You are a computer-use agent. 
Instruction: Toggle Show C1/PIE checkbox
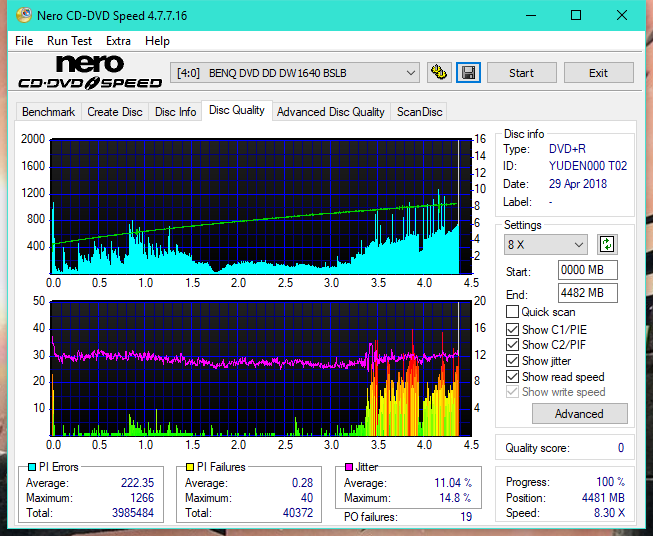pos(512,329)
